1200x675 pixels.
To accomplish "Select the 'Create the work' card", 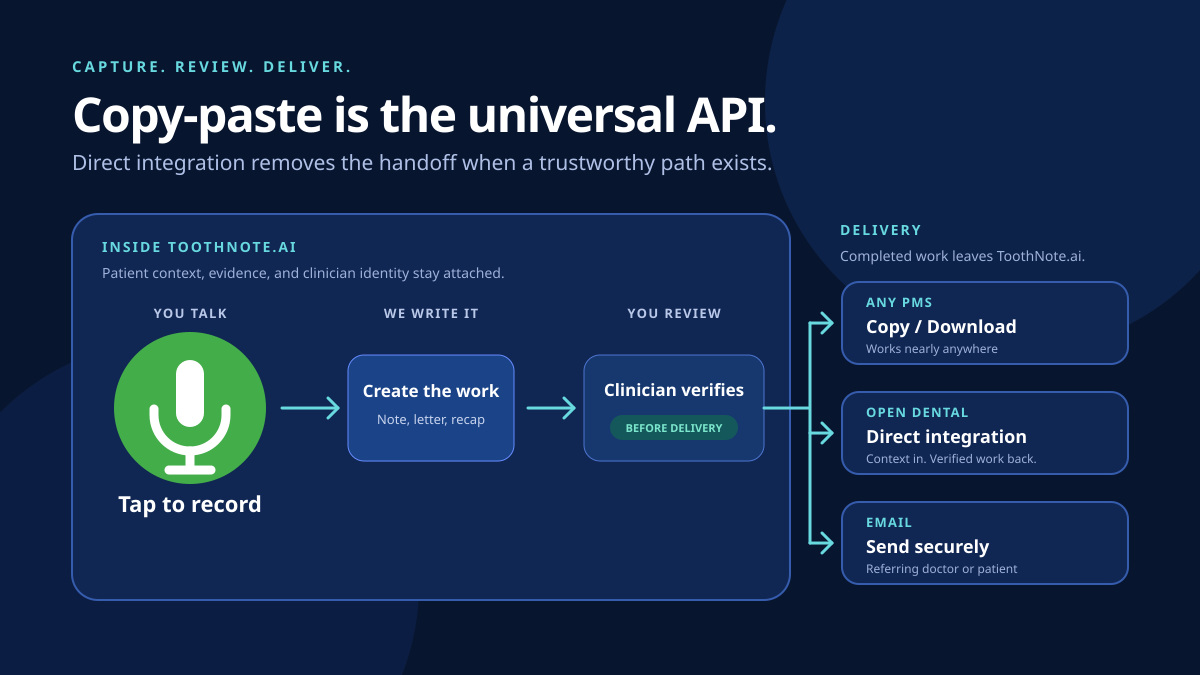I will tap(431, 408).
